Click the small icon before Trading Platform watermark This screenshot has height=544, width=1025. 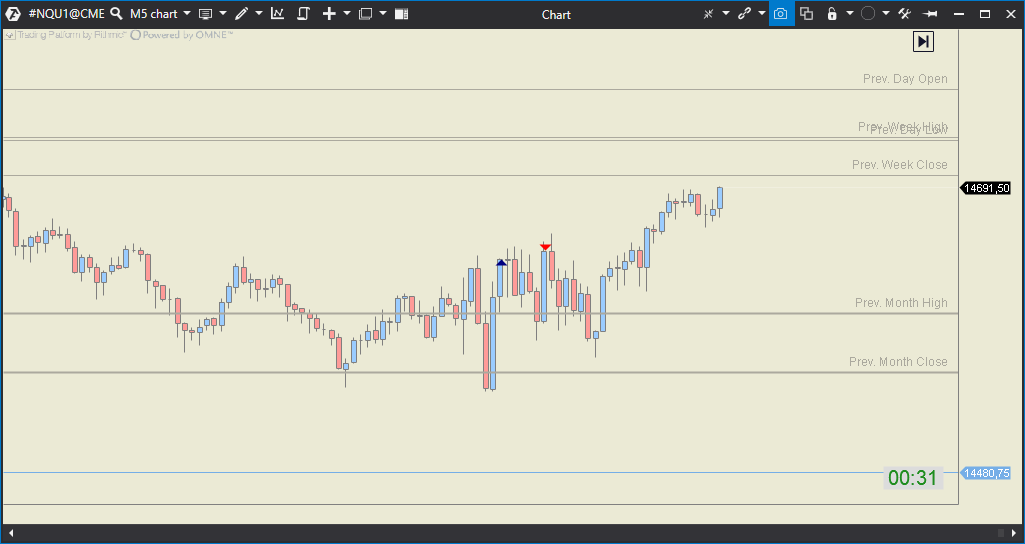pyautogui.click(x=9, y=35)
